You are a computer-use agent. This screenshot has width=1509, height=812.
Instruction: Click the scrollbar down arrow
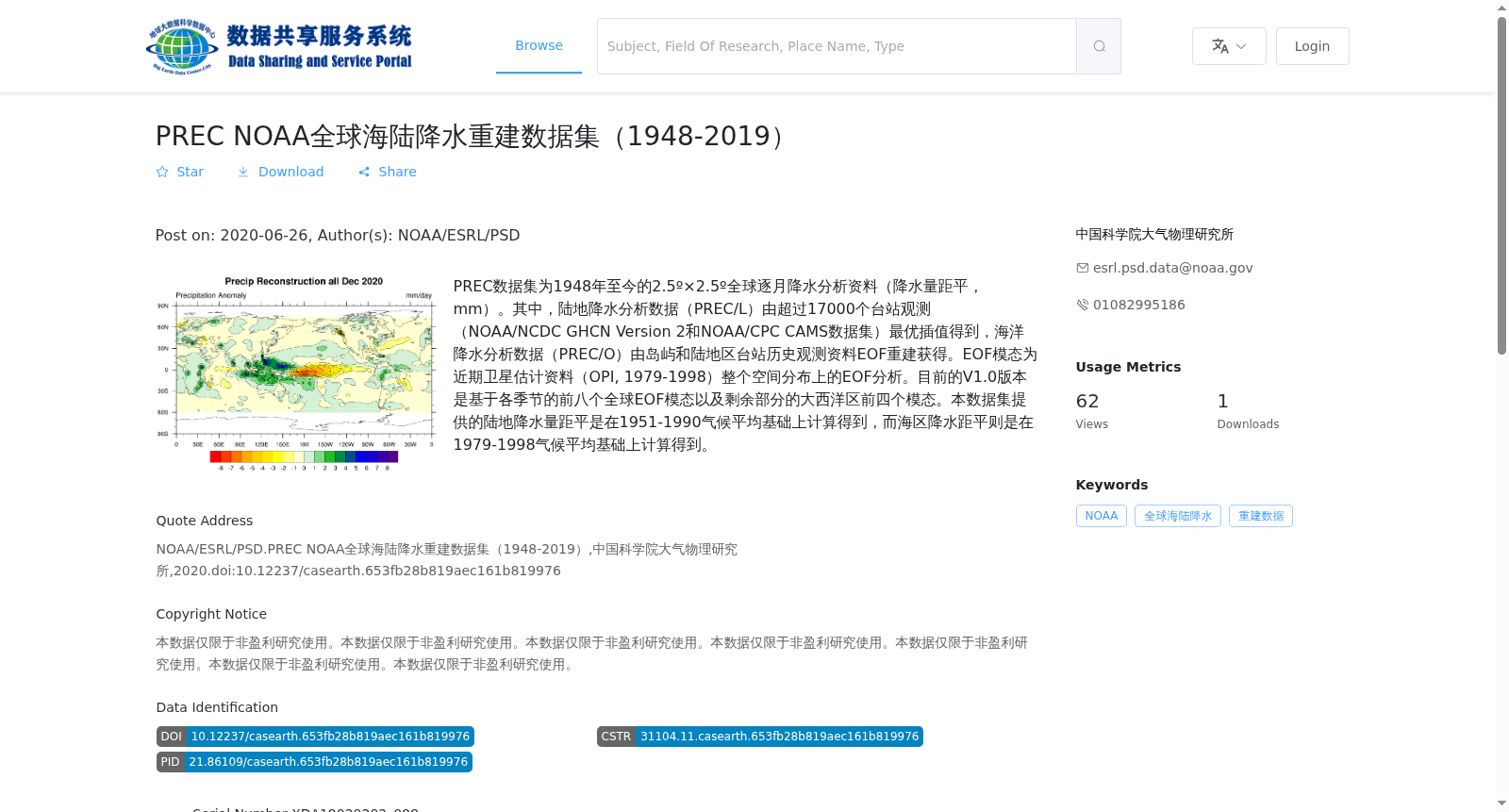1501,804
